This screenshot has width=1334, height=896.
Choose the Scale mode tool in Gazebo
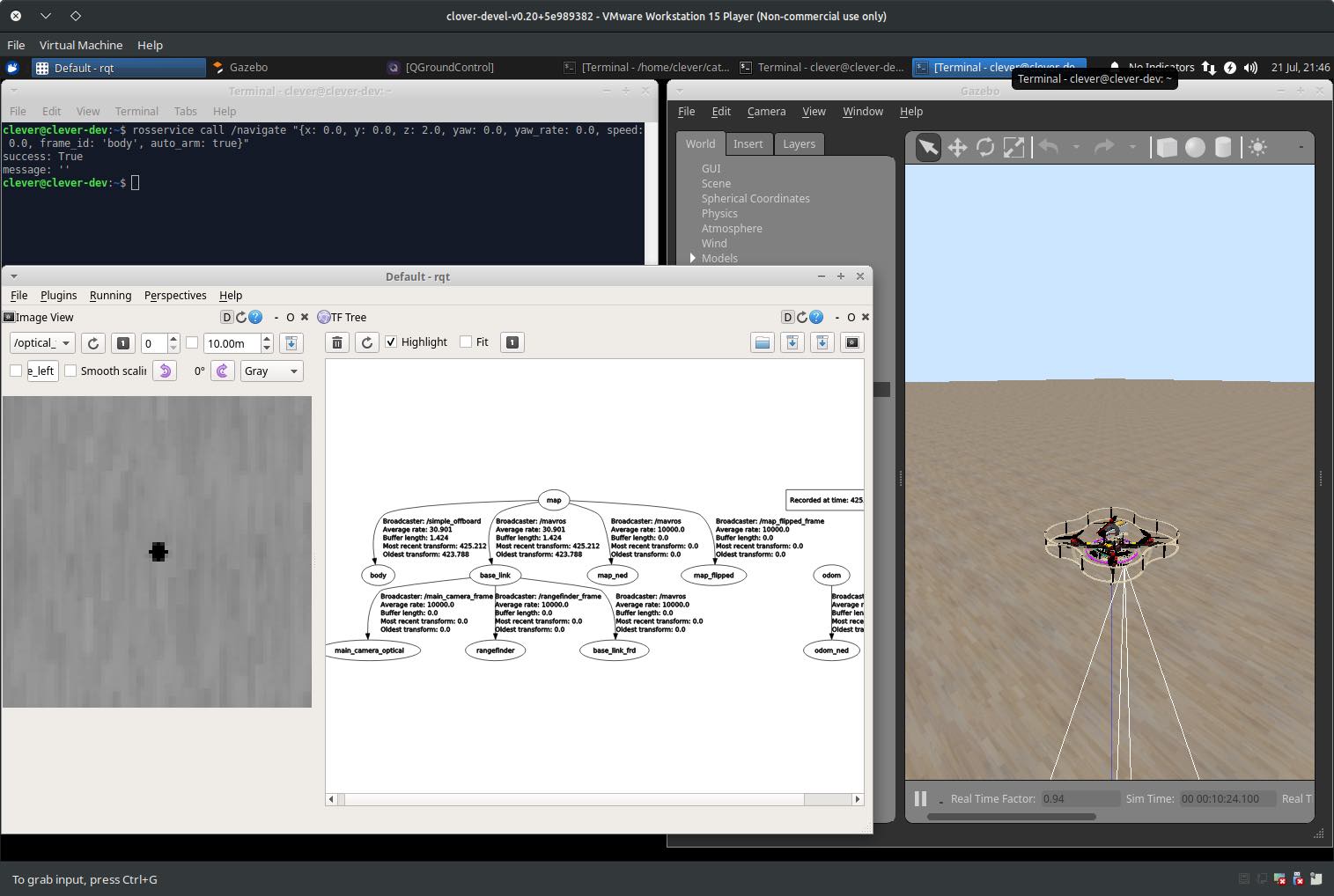[x=1013, y=148]
